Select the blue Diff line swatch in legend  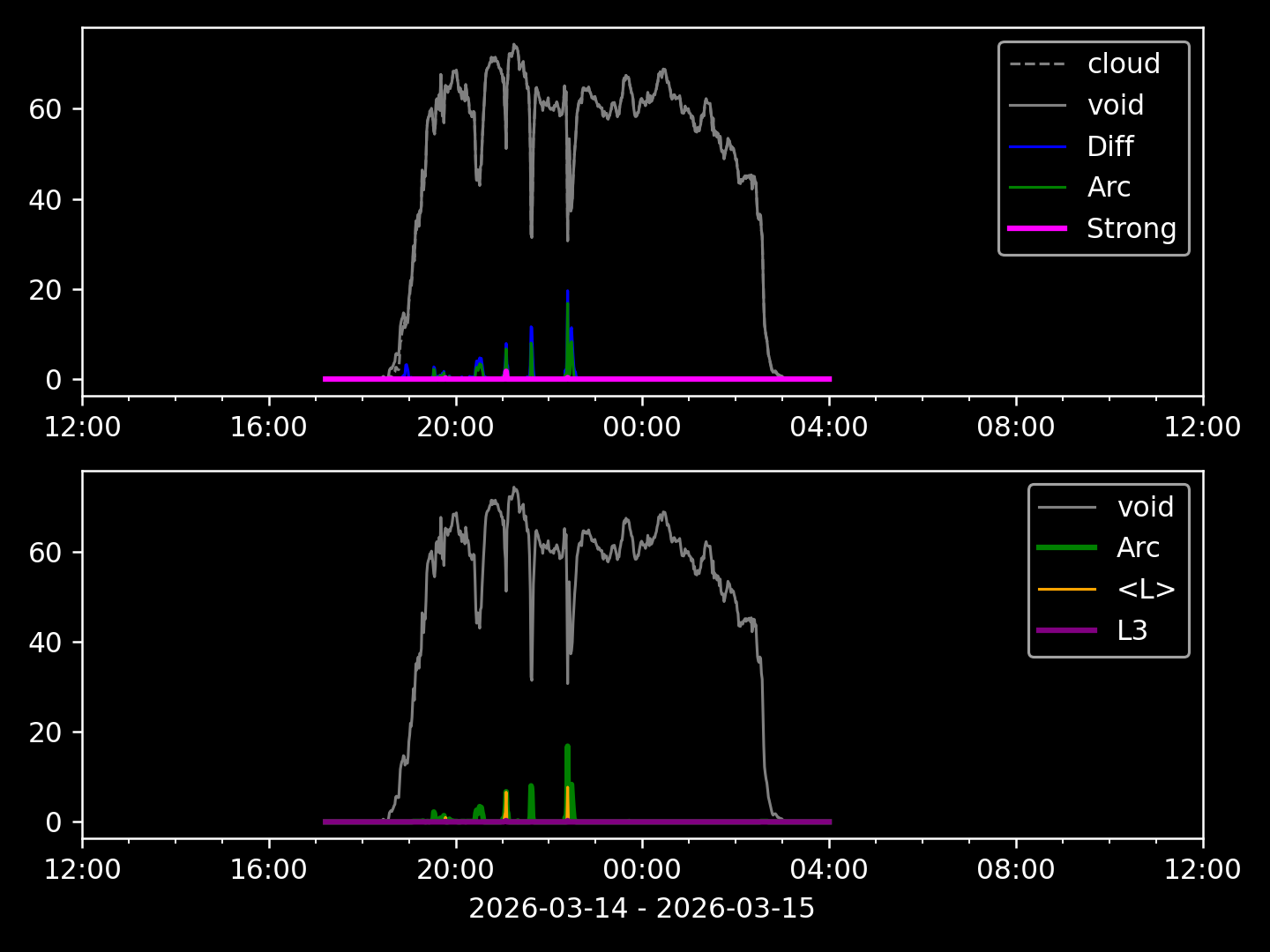click(x=1037, y=146)
